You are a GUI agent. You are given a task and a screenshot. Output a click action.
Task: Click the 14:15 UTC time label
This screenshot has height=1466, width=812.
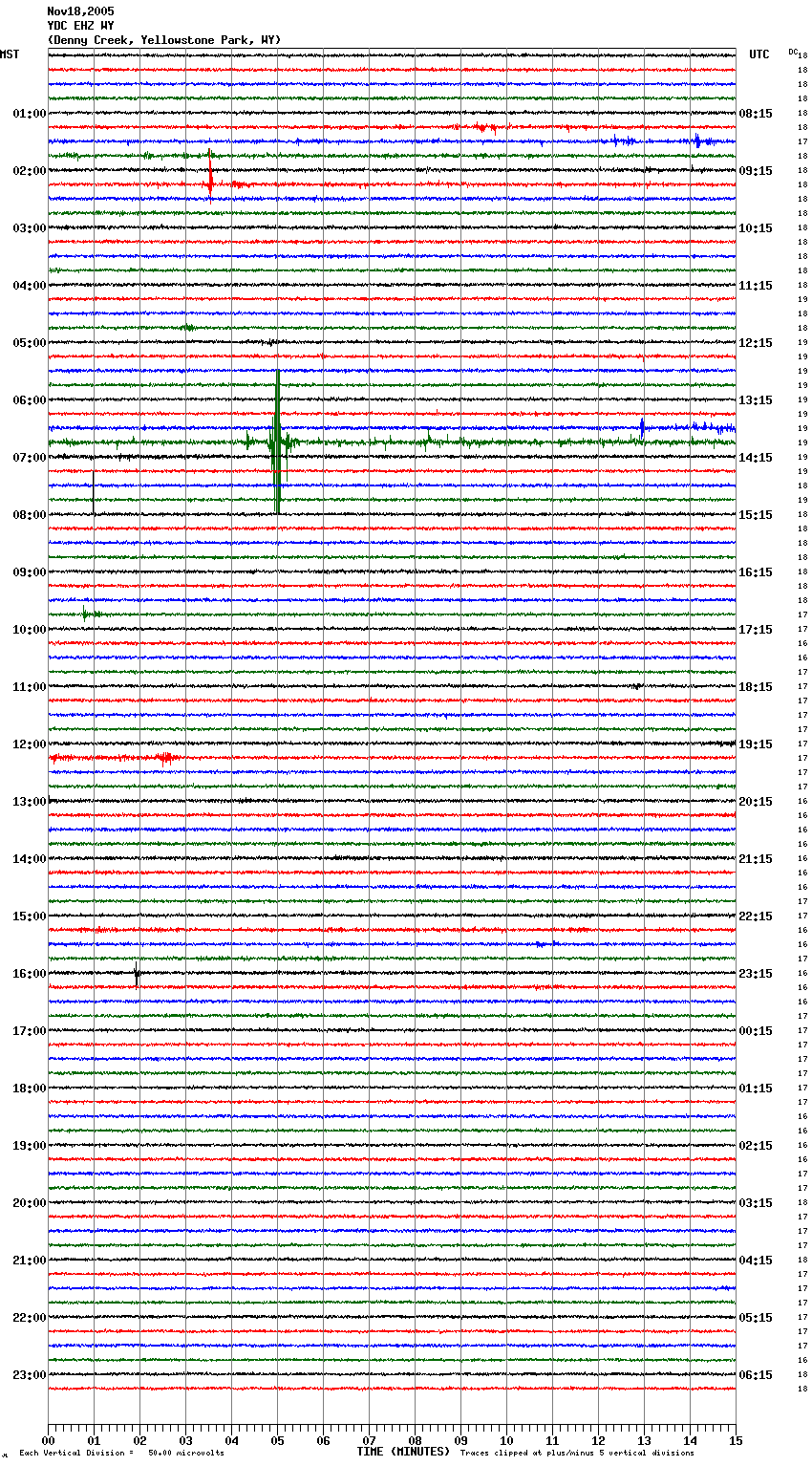[756, 458]
